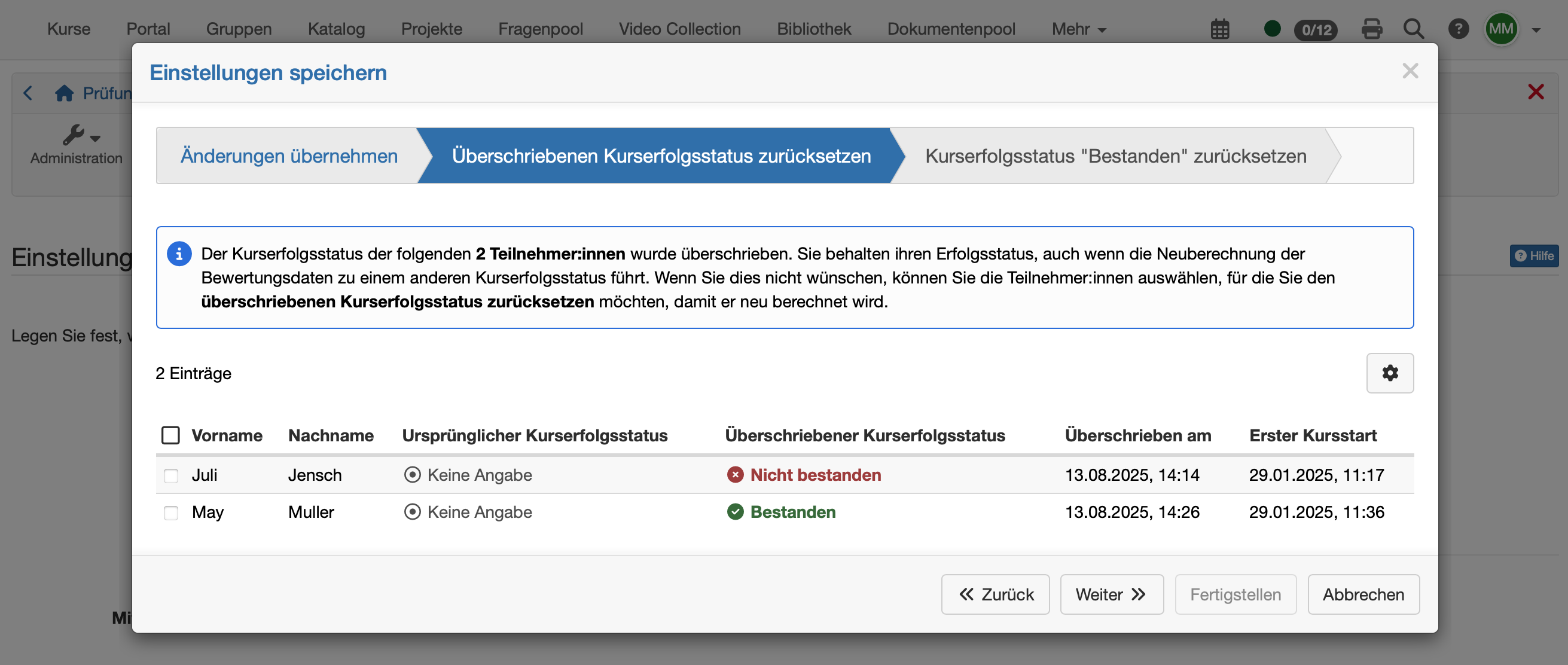Click the help question mark icon
This screenshot has height=665, width=1568.
[x=1459, y=29]
